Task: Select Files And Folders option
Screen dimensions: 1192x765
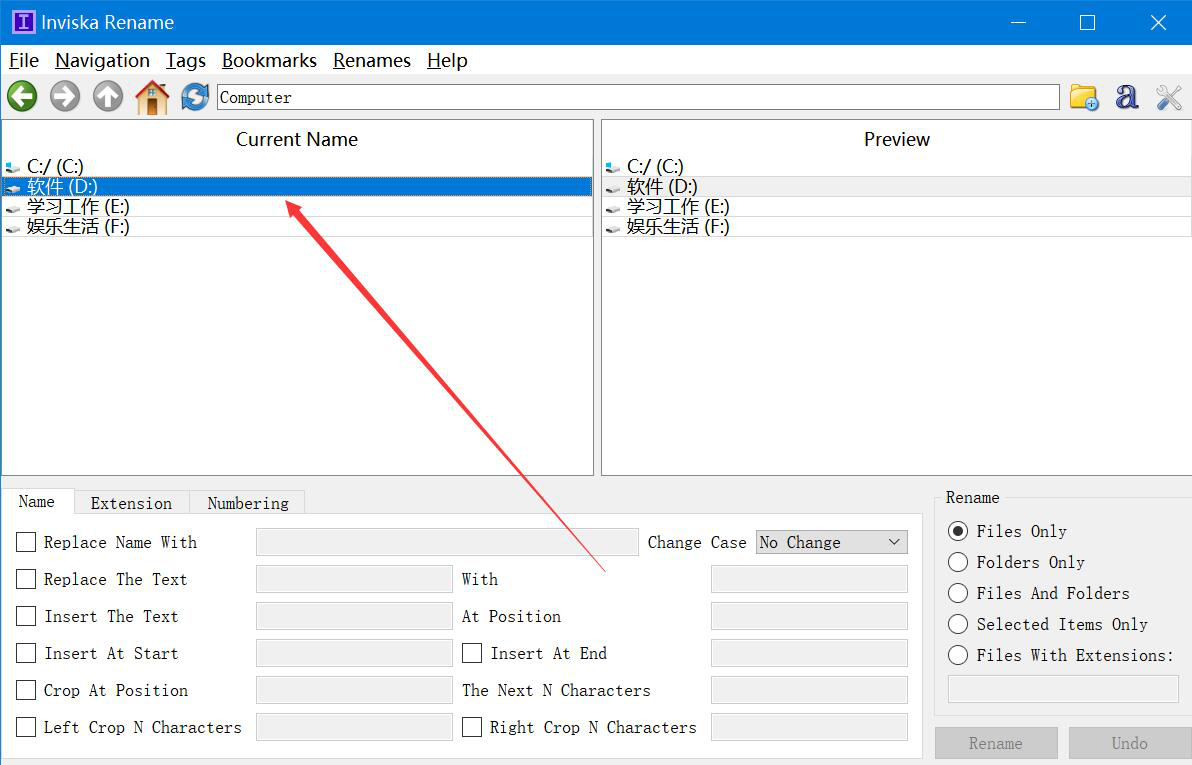Action: (958, 593)
